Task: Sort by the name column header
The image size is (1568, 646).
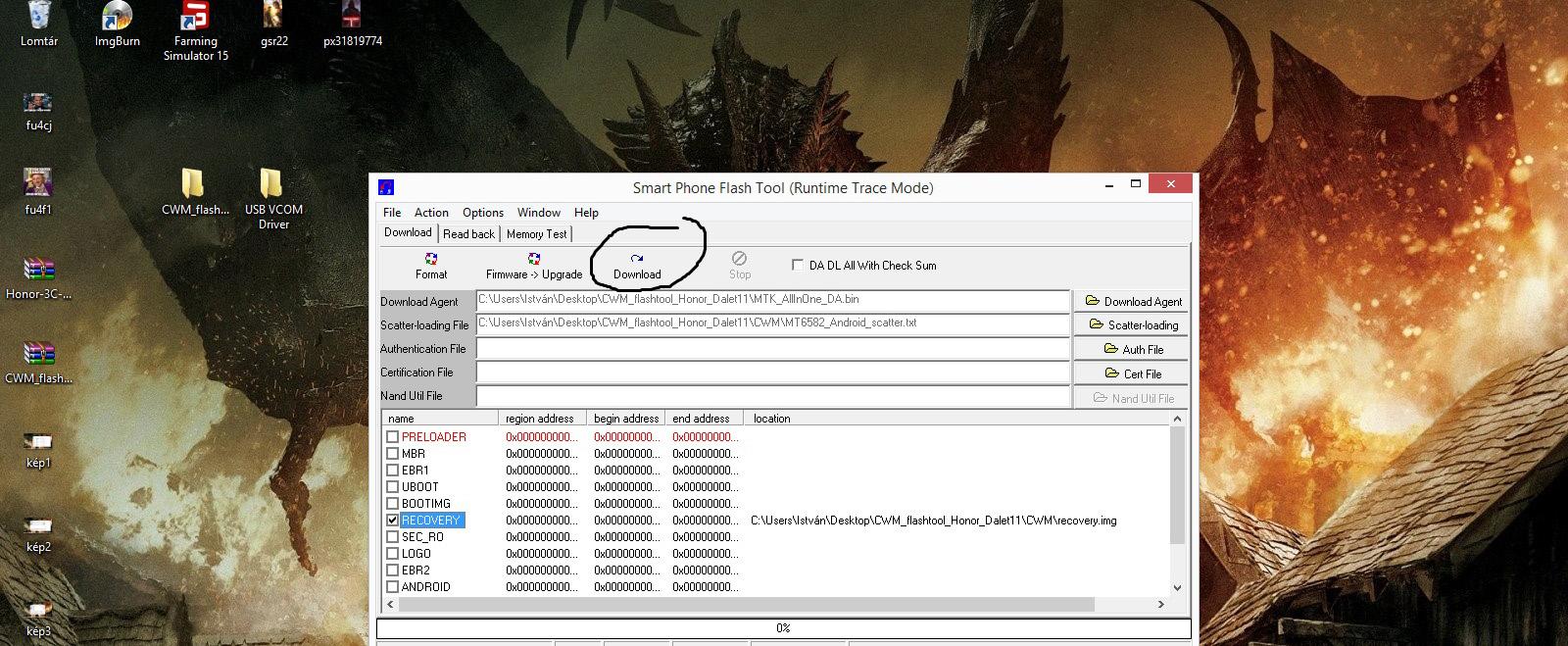Action: coord(440,419)
